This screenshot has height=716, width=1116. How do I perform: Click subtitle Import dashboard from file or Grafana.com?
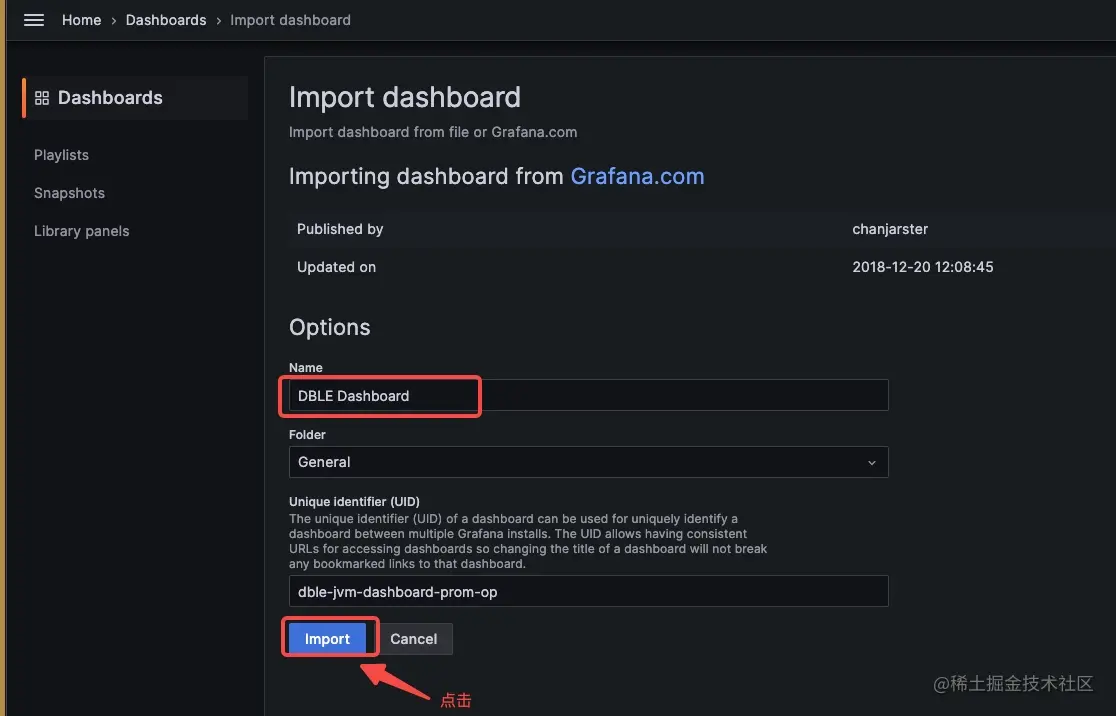pos(433,132)
